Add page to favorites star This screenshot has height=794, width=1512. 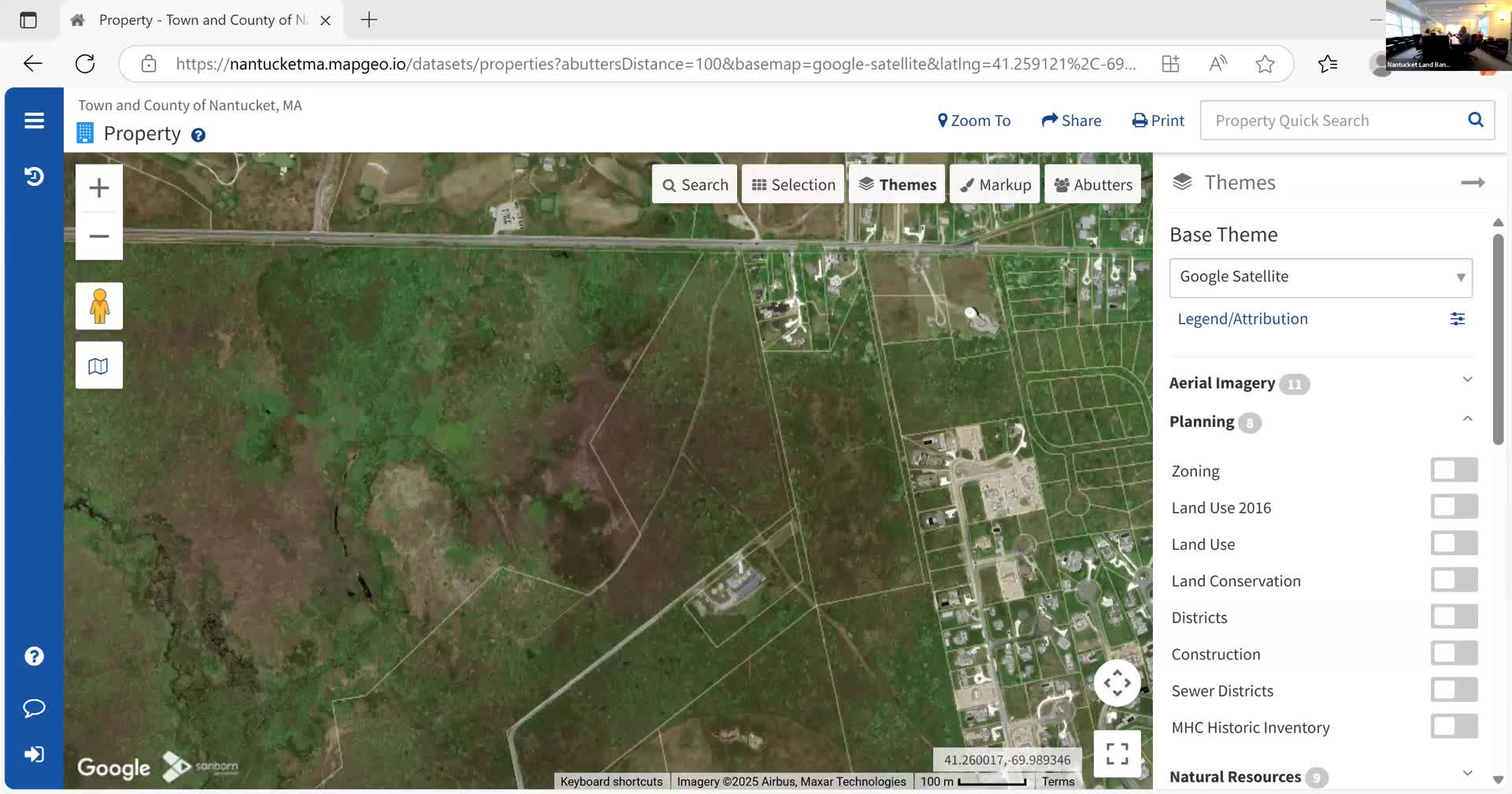point(1265,64)
